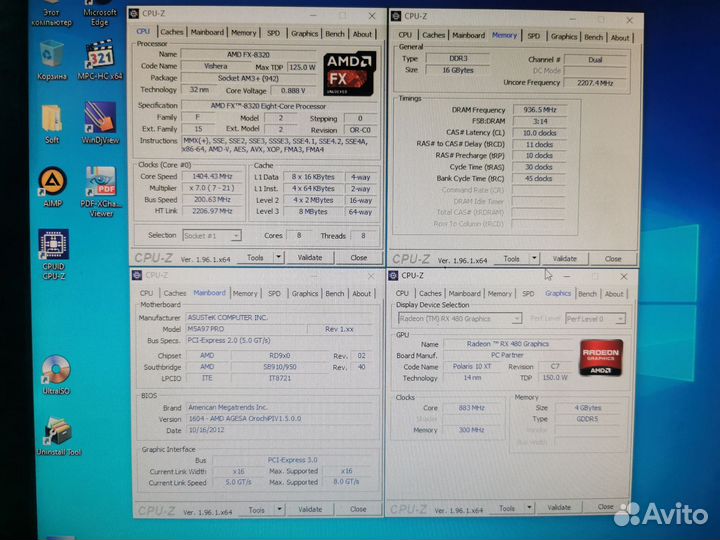Click Tools button in Graphics window

(x=507, y=508)
